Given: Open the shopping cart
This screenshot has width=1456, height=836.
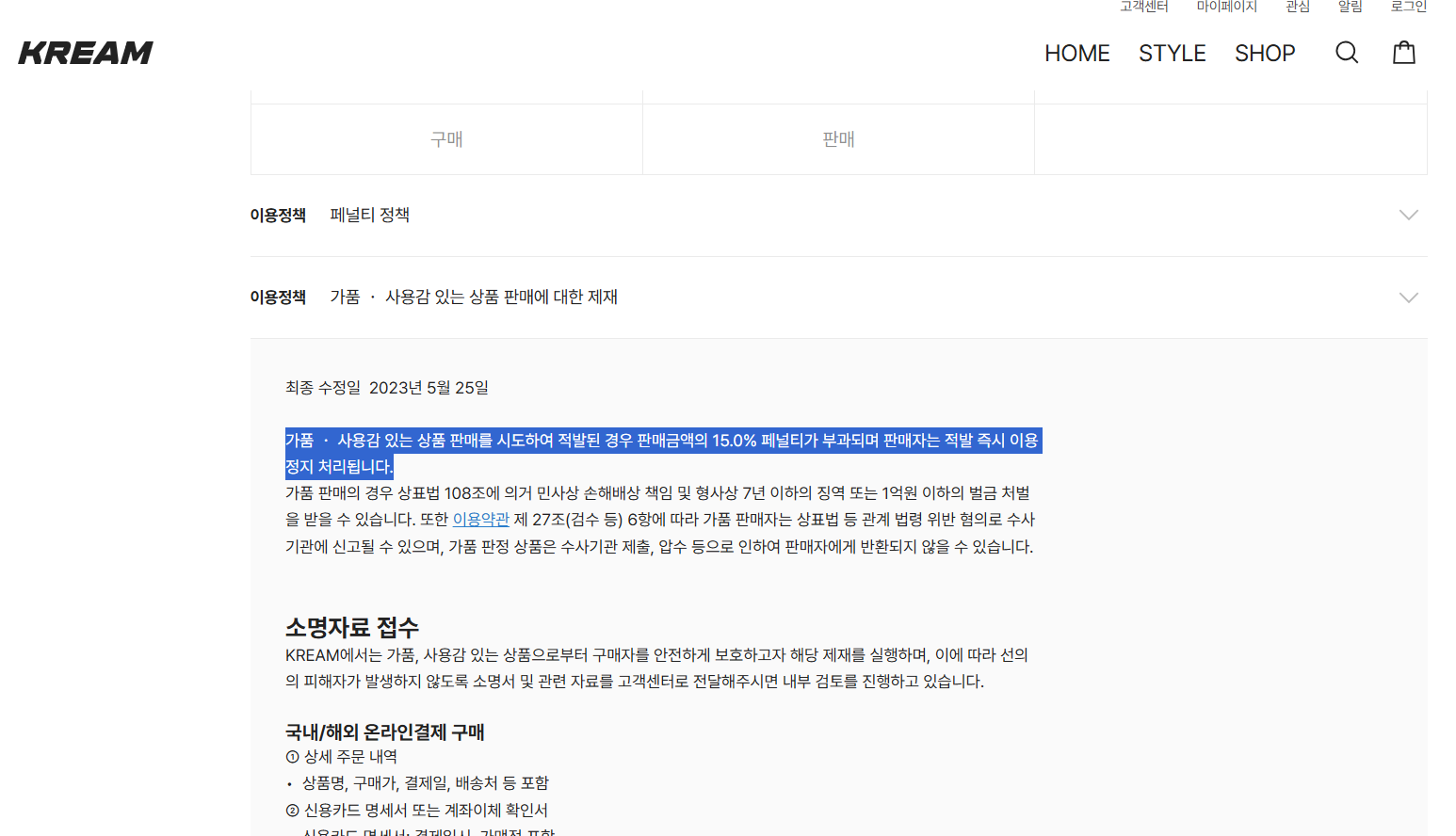Looking at the screenshot, I should pos(1404,53).
